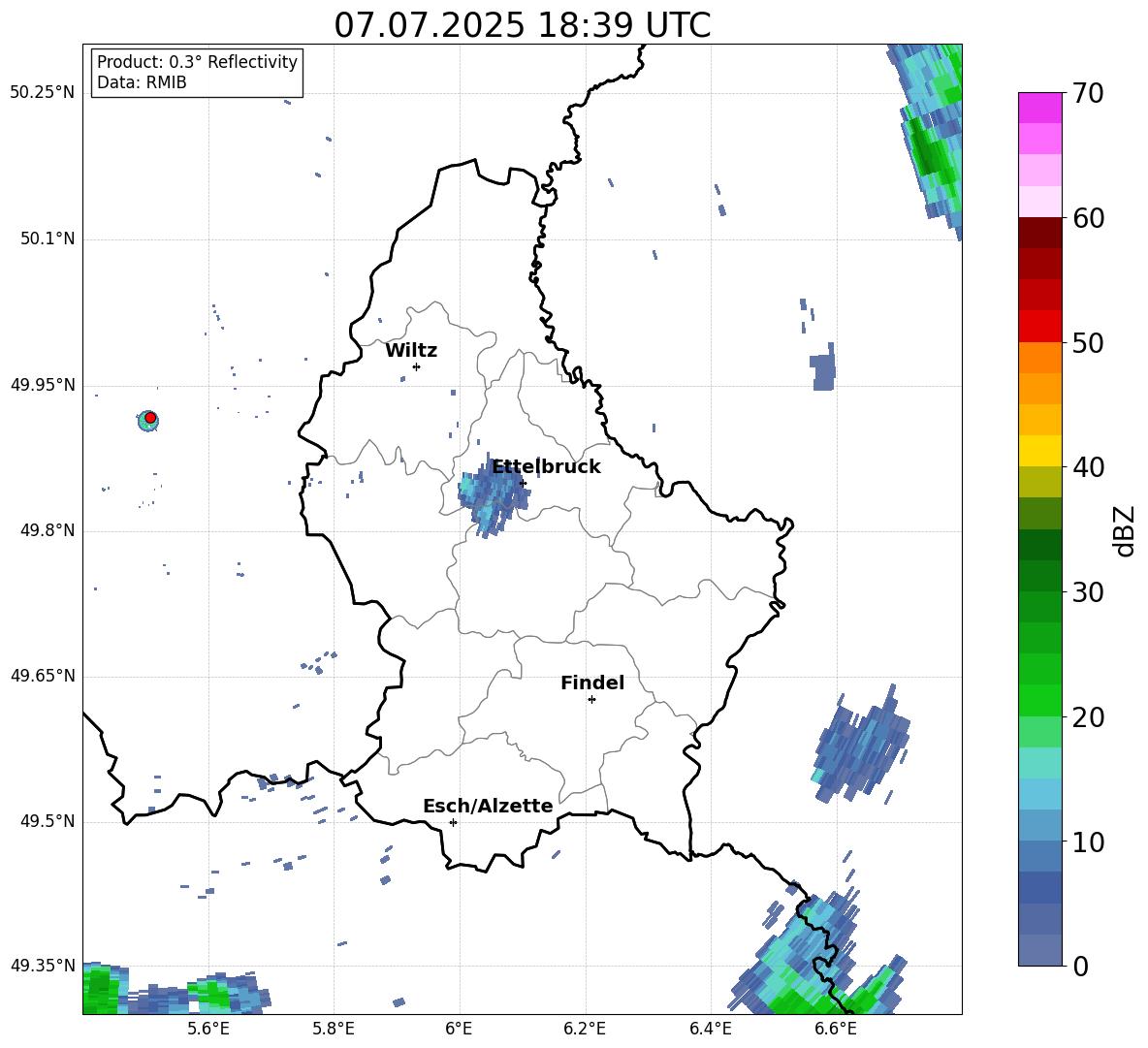The height and width of the screenshot is (1048, 1148).
Task: Click the yellow colorbar segment above 40
Action: 1039,451
